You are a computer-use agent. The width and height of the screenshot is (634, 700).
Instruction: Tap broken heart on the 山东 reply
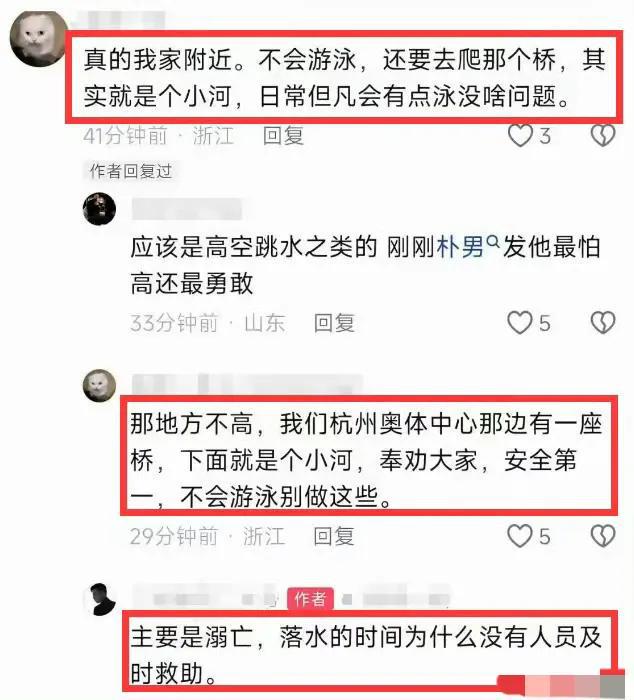pos(603,322)
